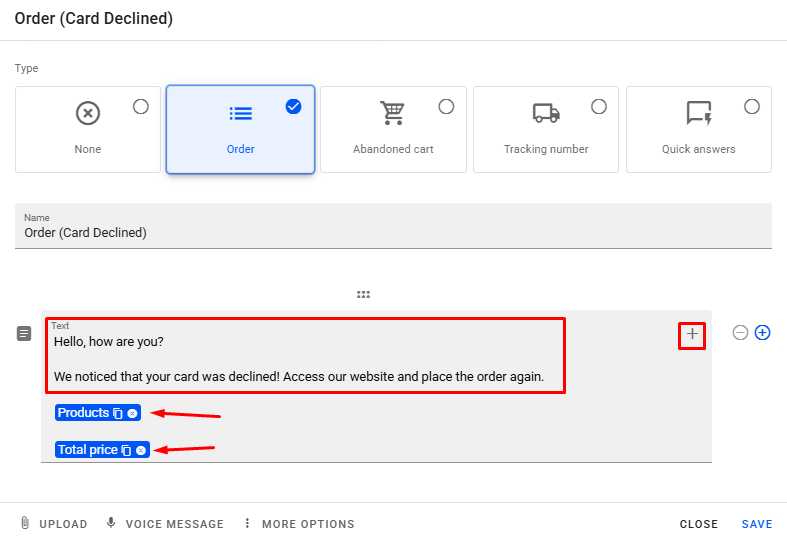Click the Upload attachment button
This screenshot has width=787, height=540.
(x=54, y=524)
